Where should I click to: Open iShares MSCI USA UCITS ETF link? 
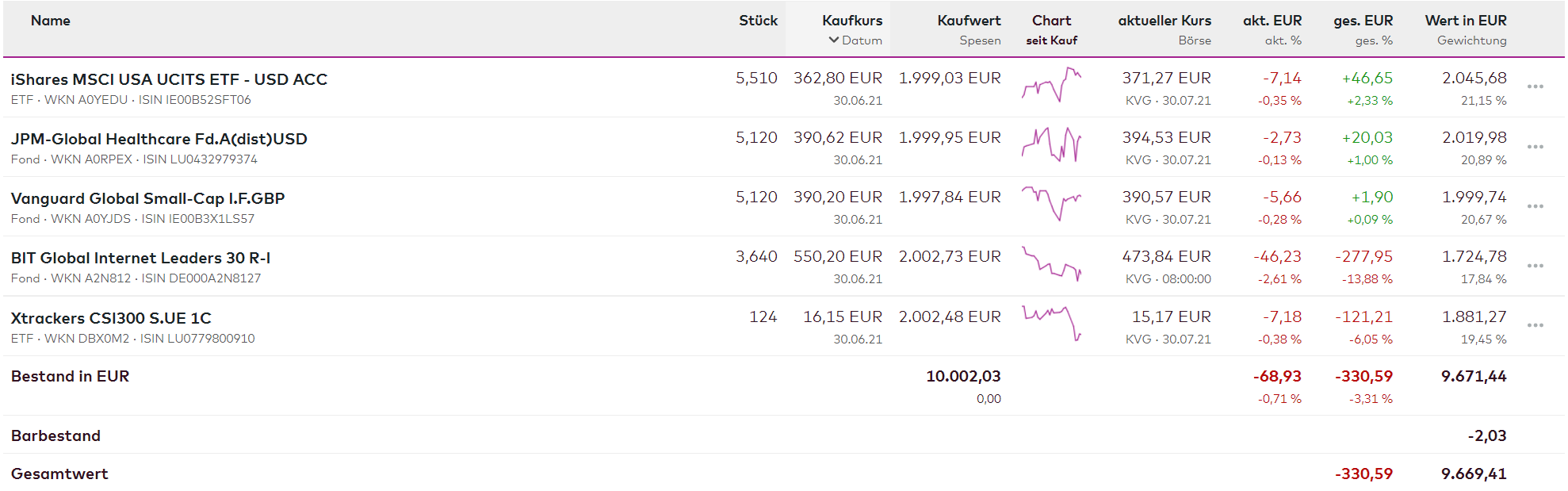169,79
